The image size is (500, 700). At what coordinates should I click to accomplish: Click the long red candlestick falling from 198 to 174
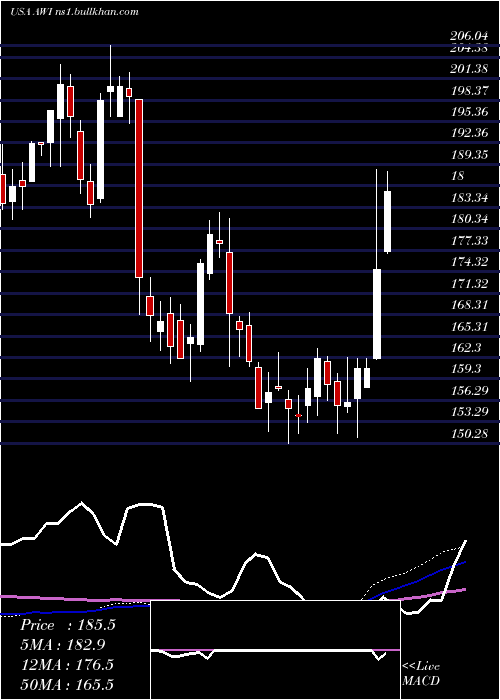(x=139, y=188)
